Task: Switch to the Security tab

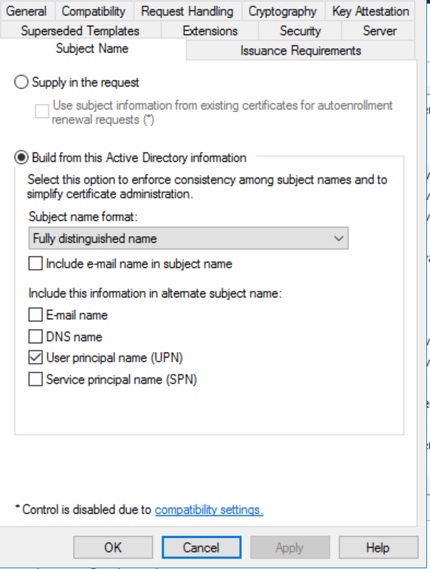Action: point(300,31)
